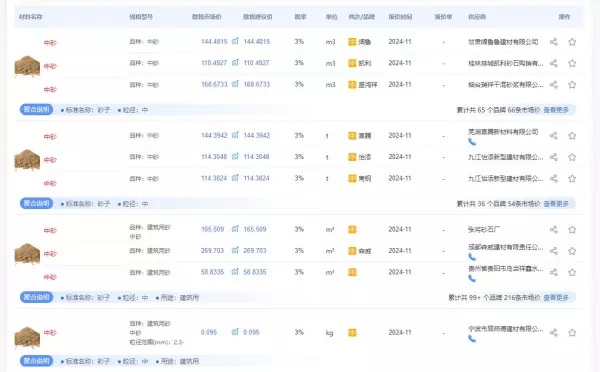The image size is (600, 372).
Task: Click 聚合说明 badge in the 36-brand summary bar
Action: 36,203
